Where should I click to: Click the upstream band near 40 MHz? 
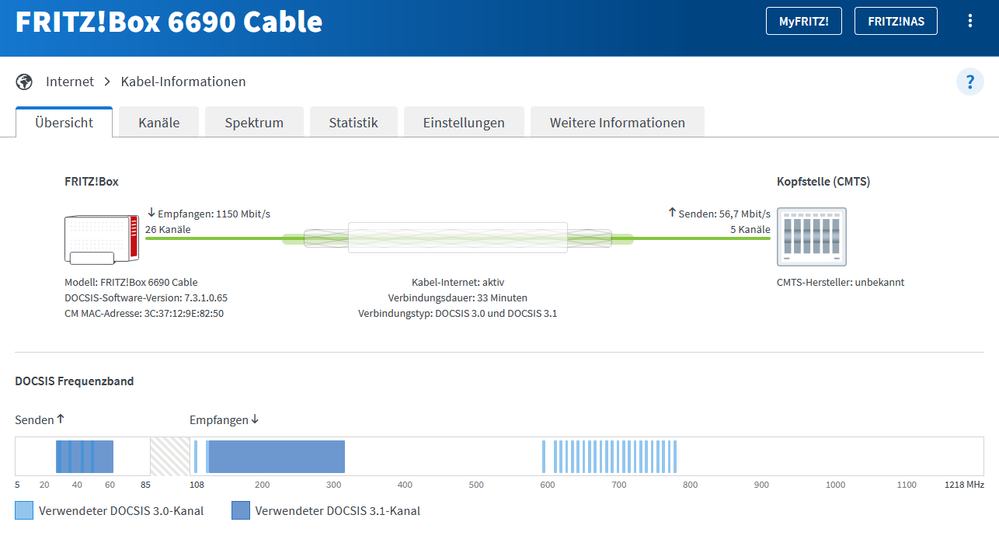[84, 456]
